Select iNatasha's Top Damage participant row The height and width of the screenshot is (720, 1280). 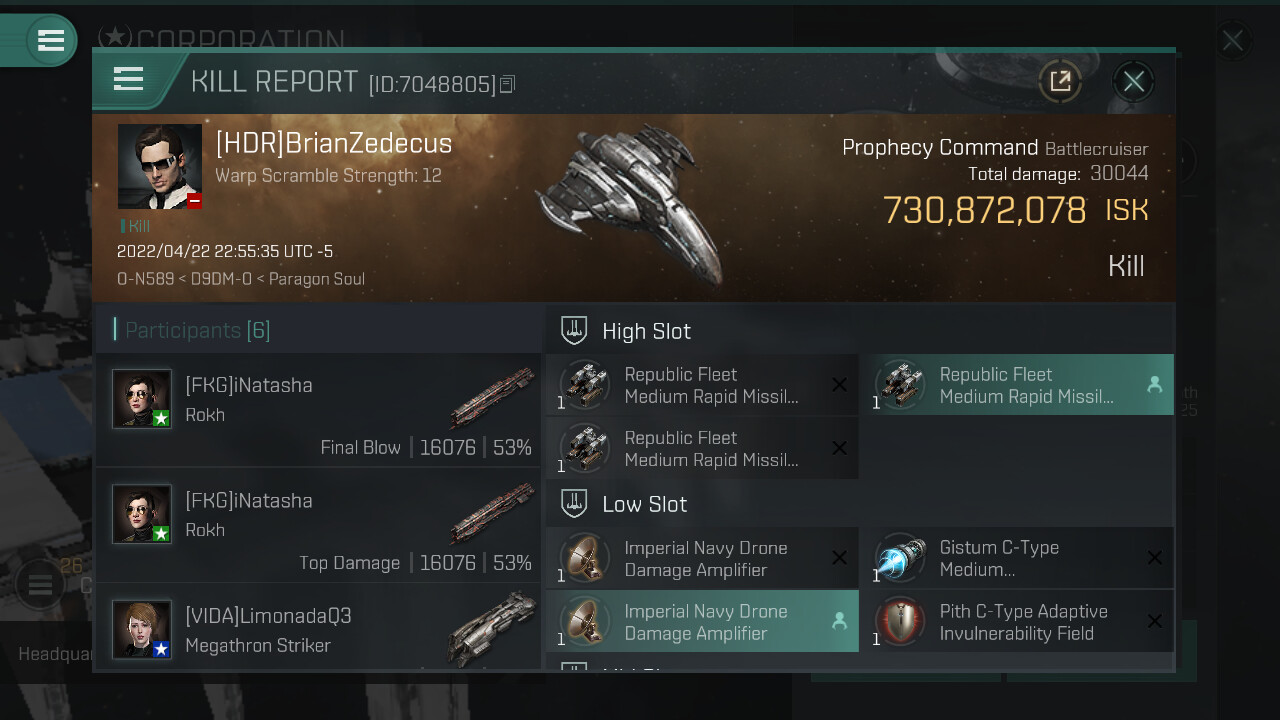point(318,526)
